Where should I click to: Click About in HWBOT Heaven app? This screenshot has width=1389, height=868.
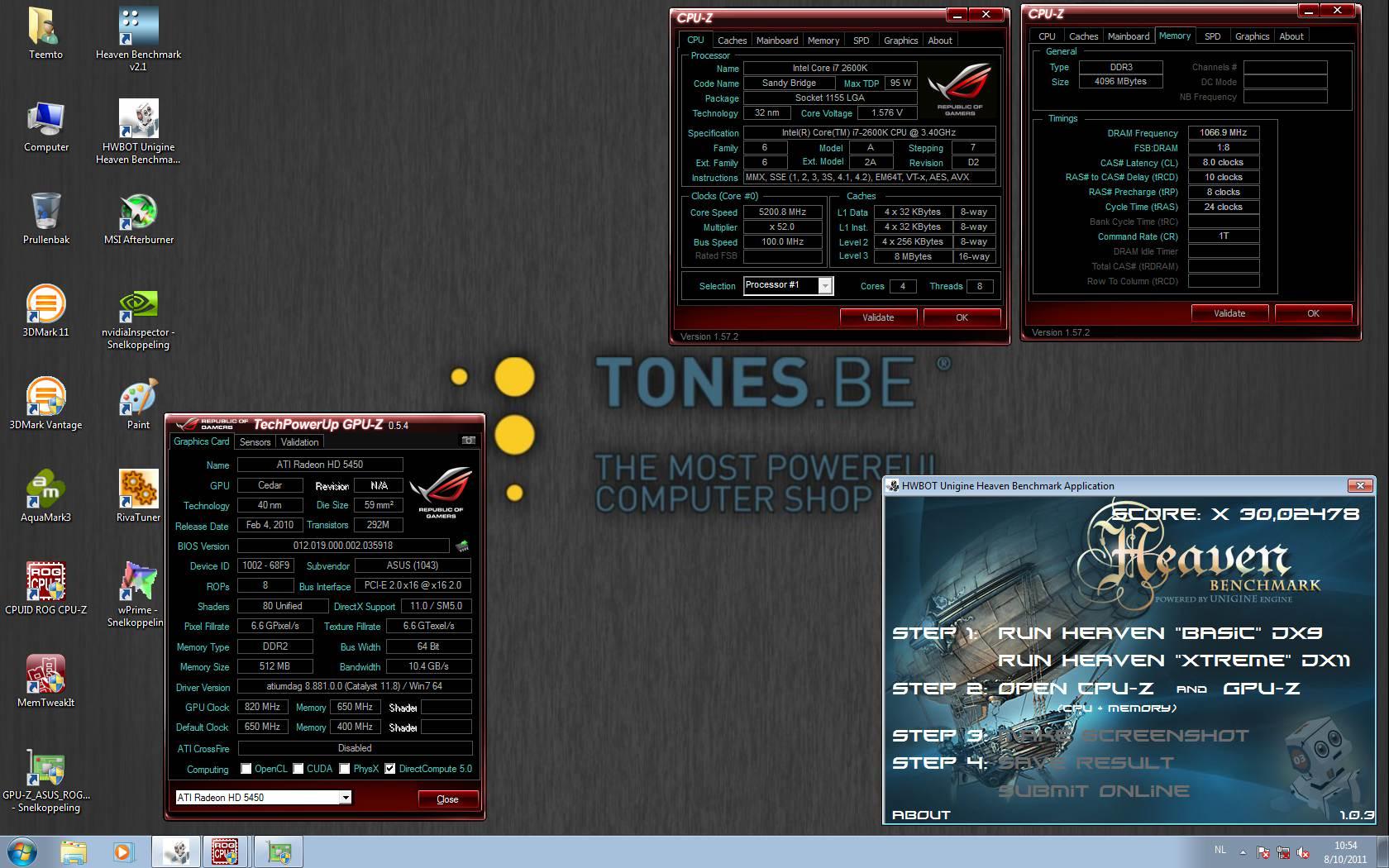[921, 815]
